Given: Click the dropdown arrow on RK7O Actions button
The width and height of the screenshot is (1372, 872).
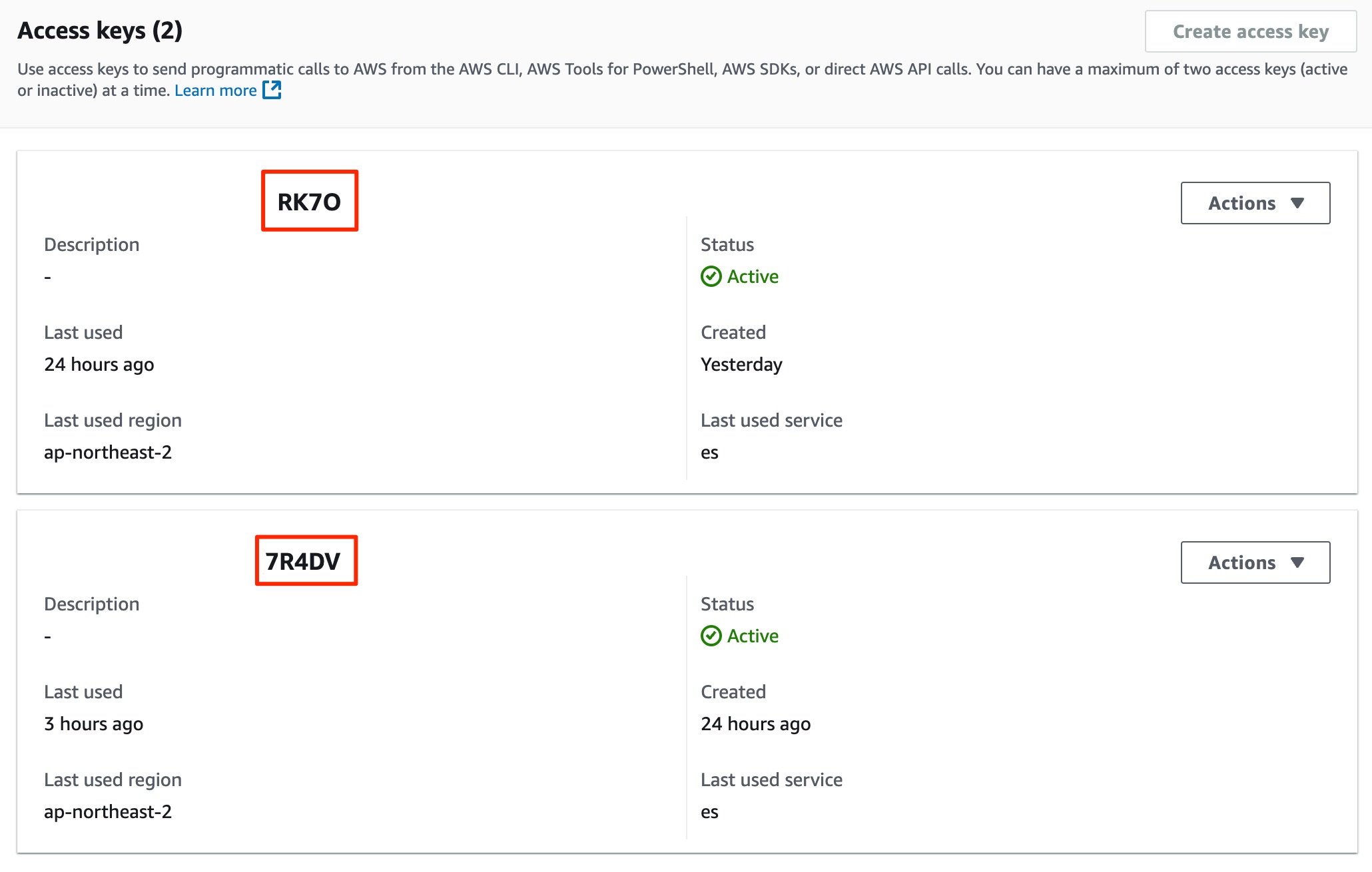Looking at the screenshot, I should pyautogui.click(x=1297, y=203).
